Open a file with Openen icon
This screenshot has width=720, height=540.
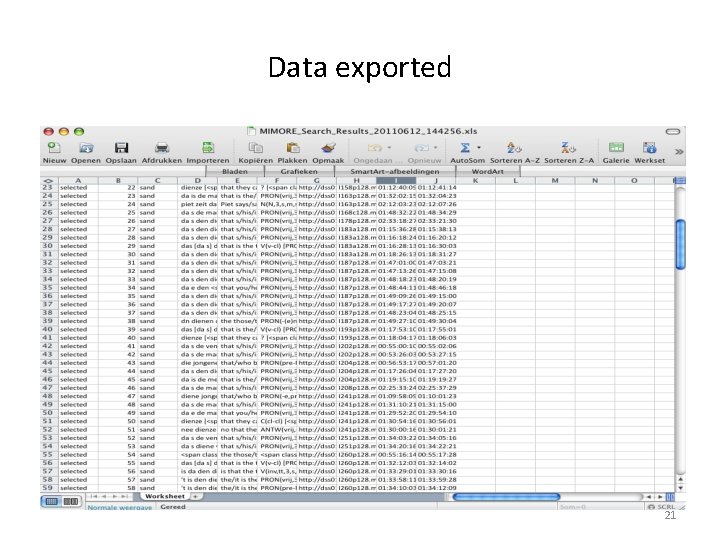pos(86,148)
